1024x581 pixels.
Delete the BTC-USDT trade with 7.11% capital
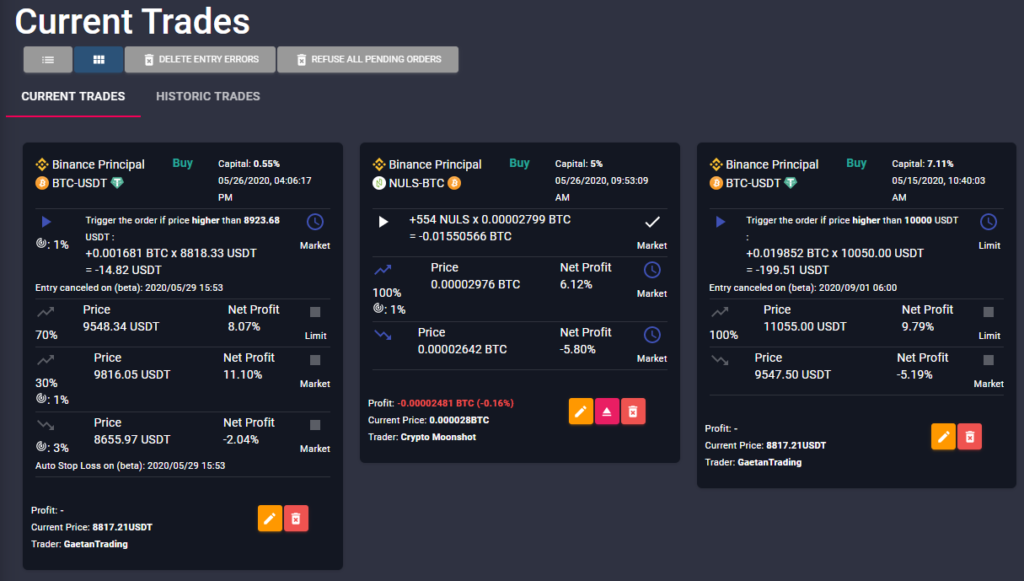click(x=969, y=436)
